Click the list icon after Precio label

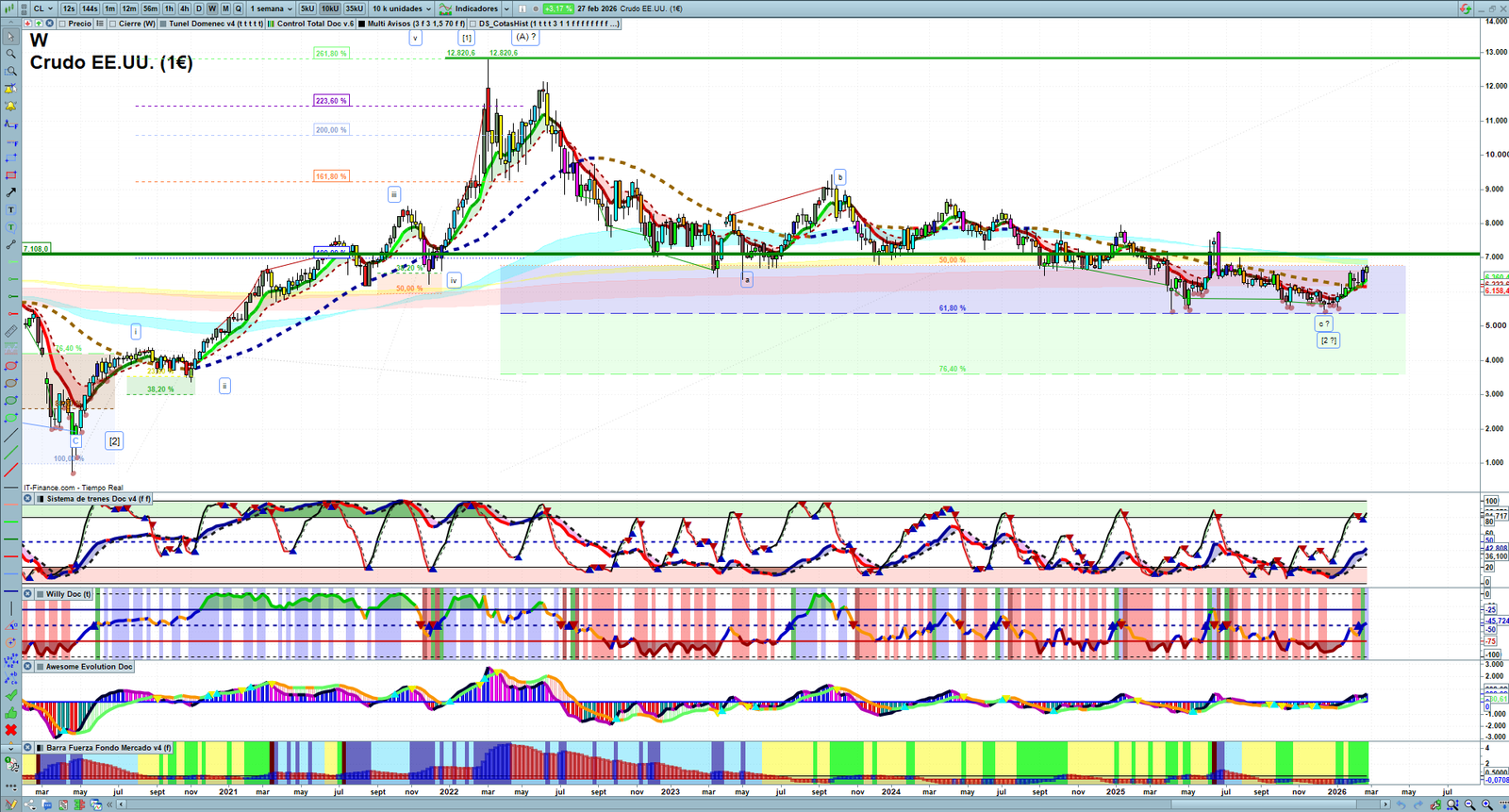tap(100, 24)
